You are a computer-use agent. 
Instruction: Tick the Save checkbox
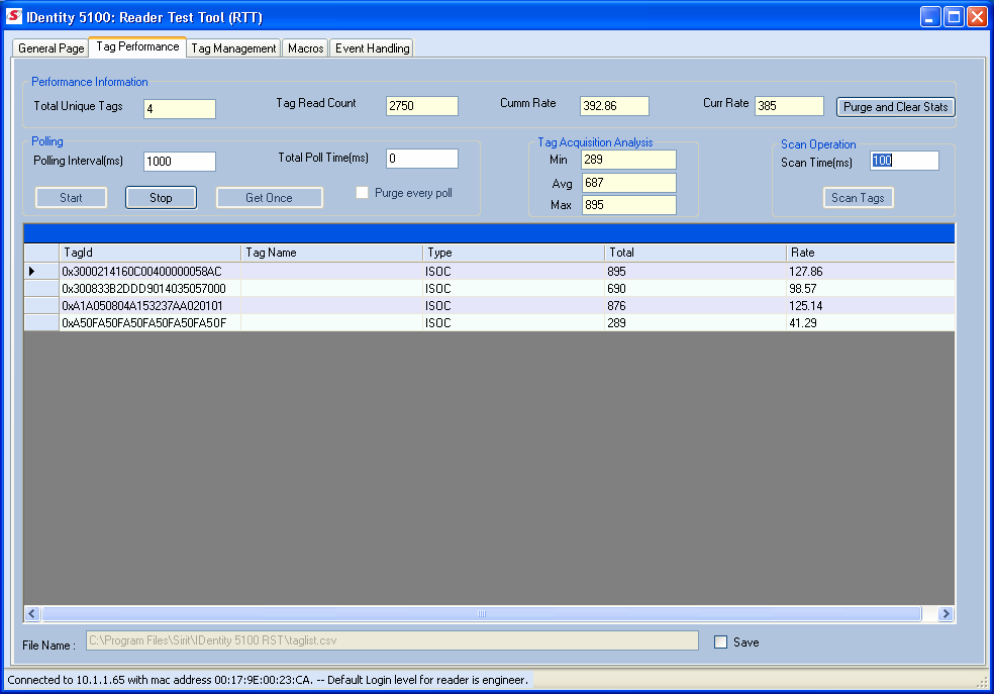[721, 642]
